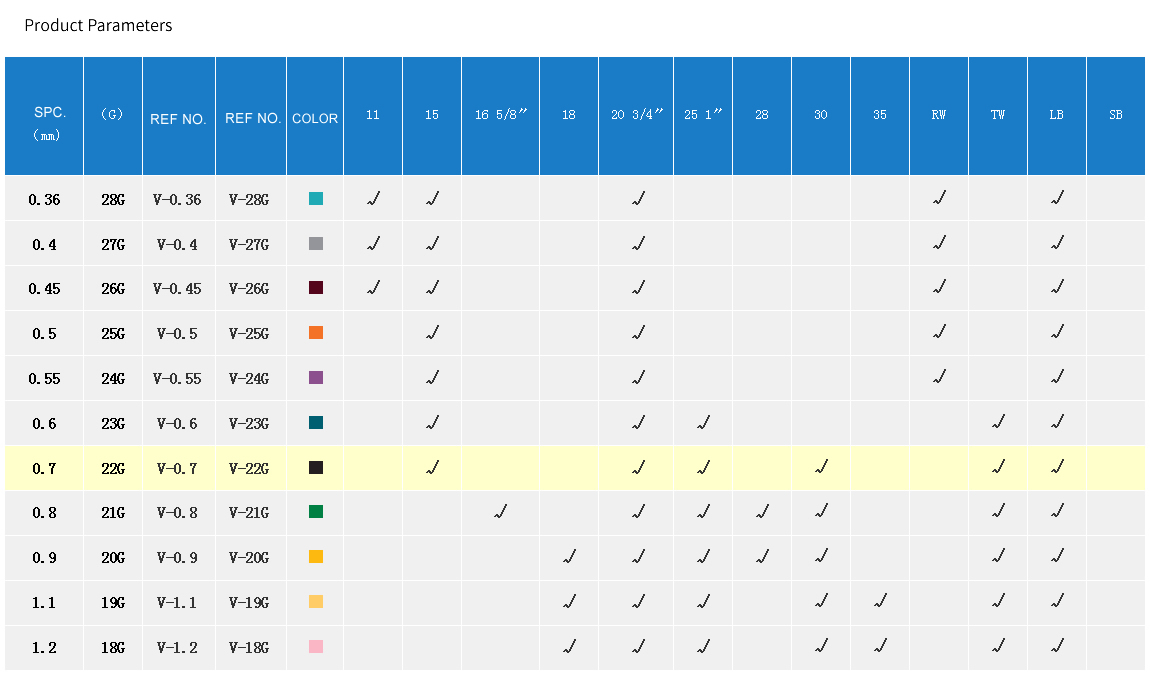Screen dimensions: 1150x700
Task: Click the COLOR column header
Action: pyautogui.click(x=315, y=118)
